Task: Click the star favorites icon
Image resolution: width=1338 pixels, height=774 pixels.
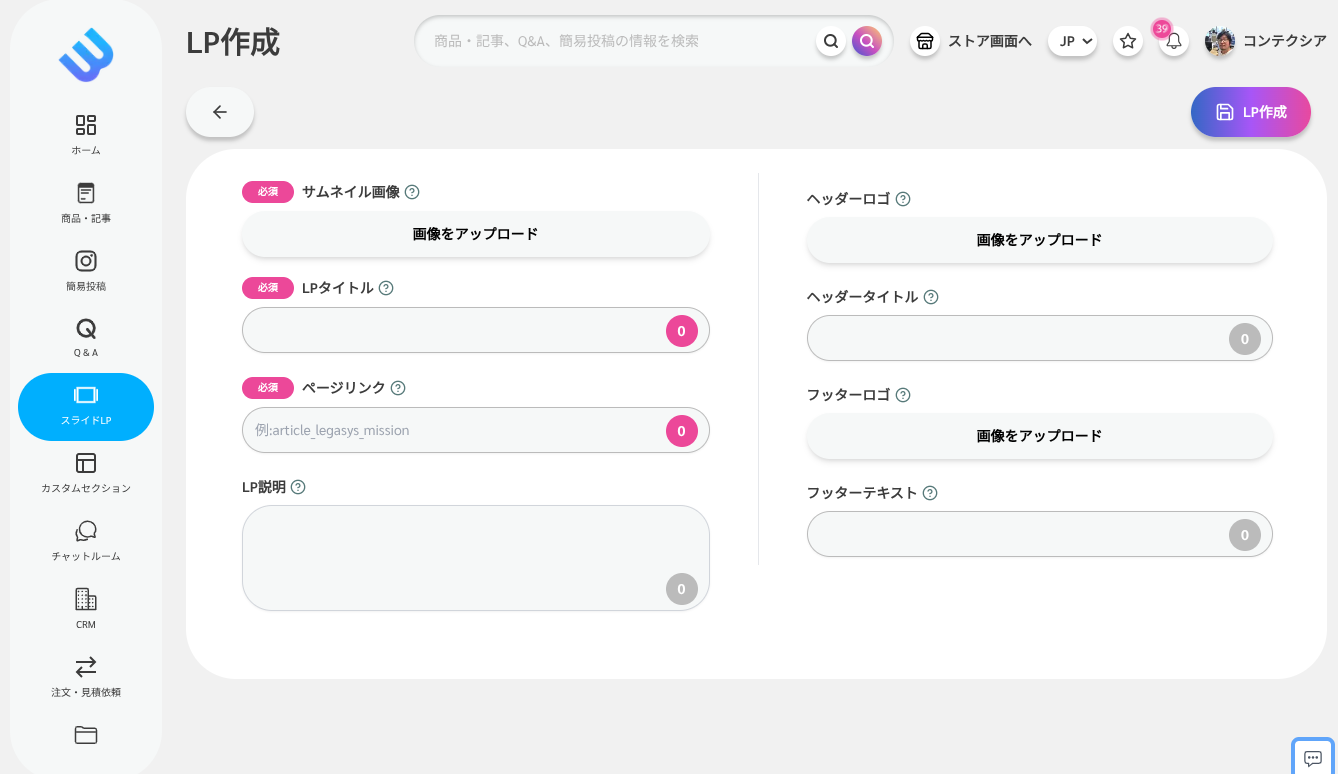Action: pyautogui.click(x=1128, y=41)
